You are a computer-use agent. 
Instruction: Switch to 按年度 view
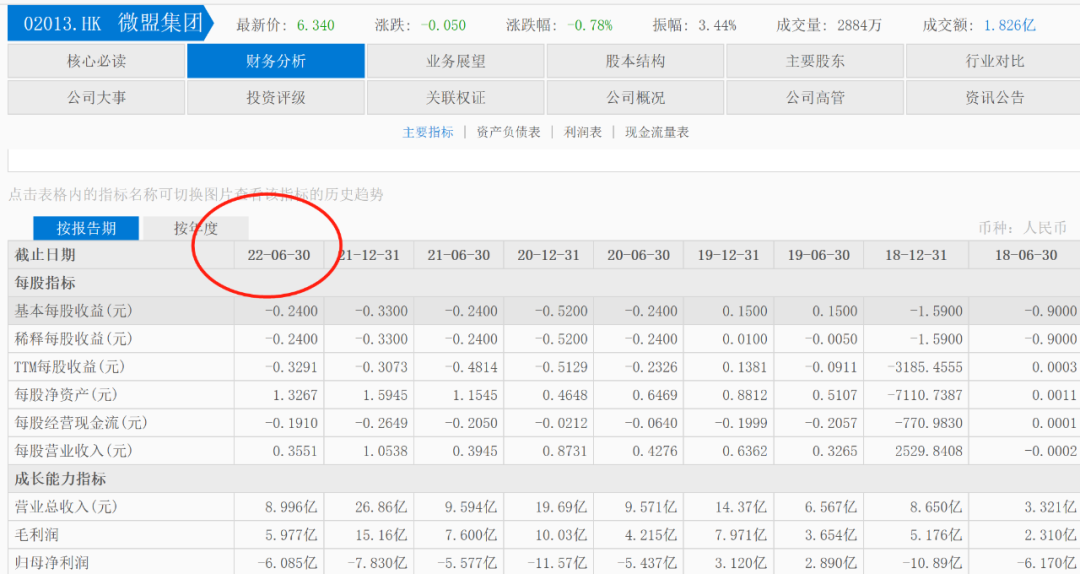tap(196, 228)
